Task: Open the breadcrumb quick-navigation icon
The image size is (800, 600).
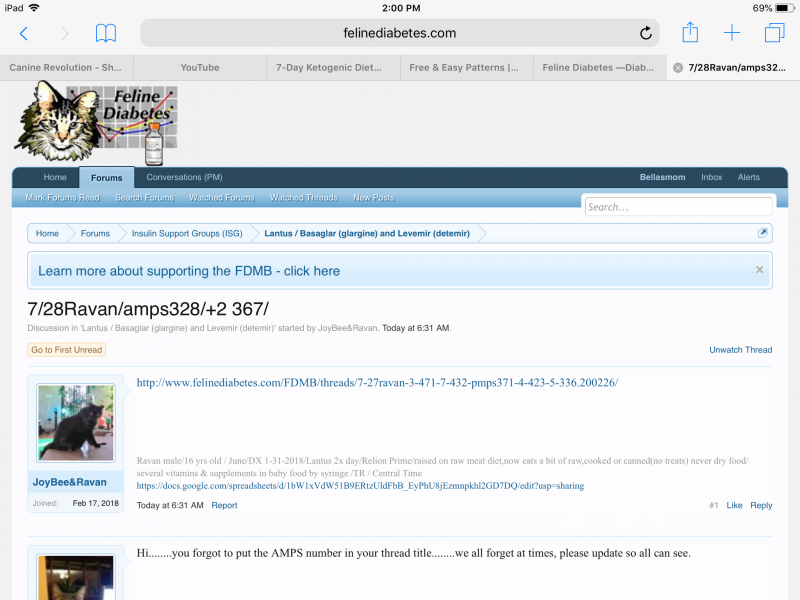Action: (x=762, y=233)
